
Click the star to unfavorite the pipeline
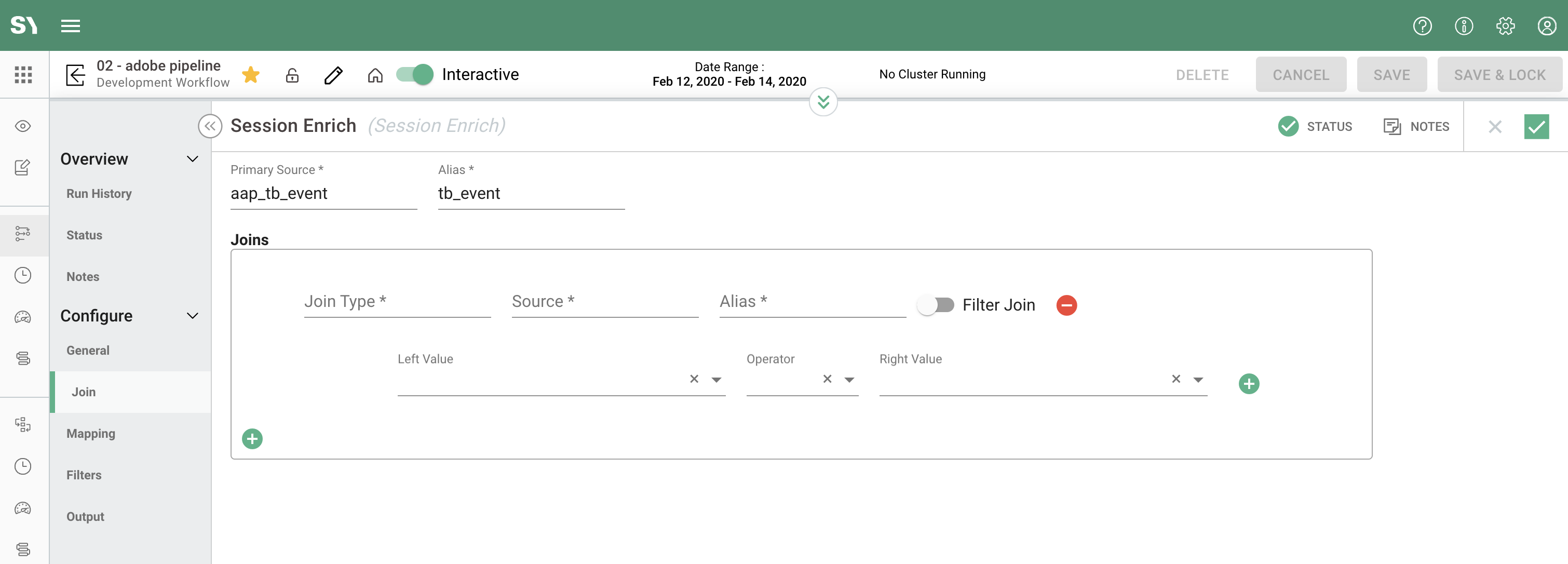(x=251, y=74)
